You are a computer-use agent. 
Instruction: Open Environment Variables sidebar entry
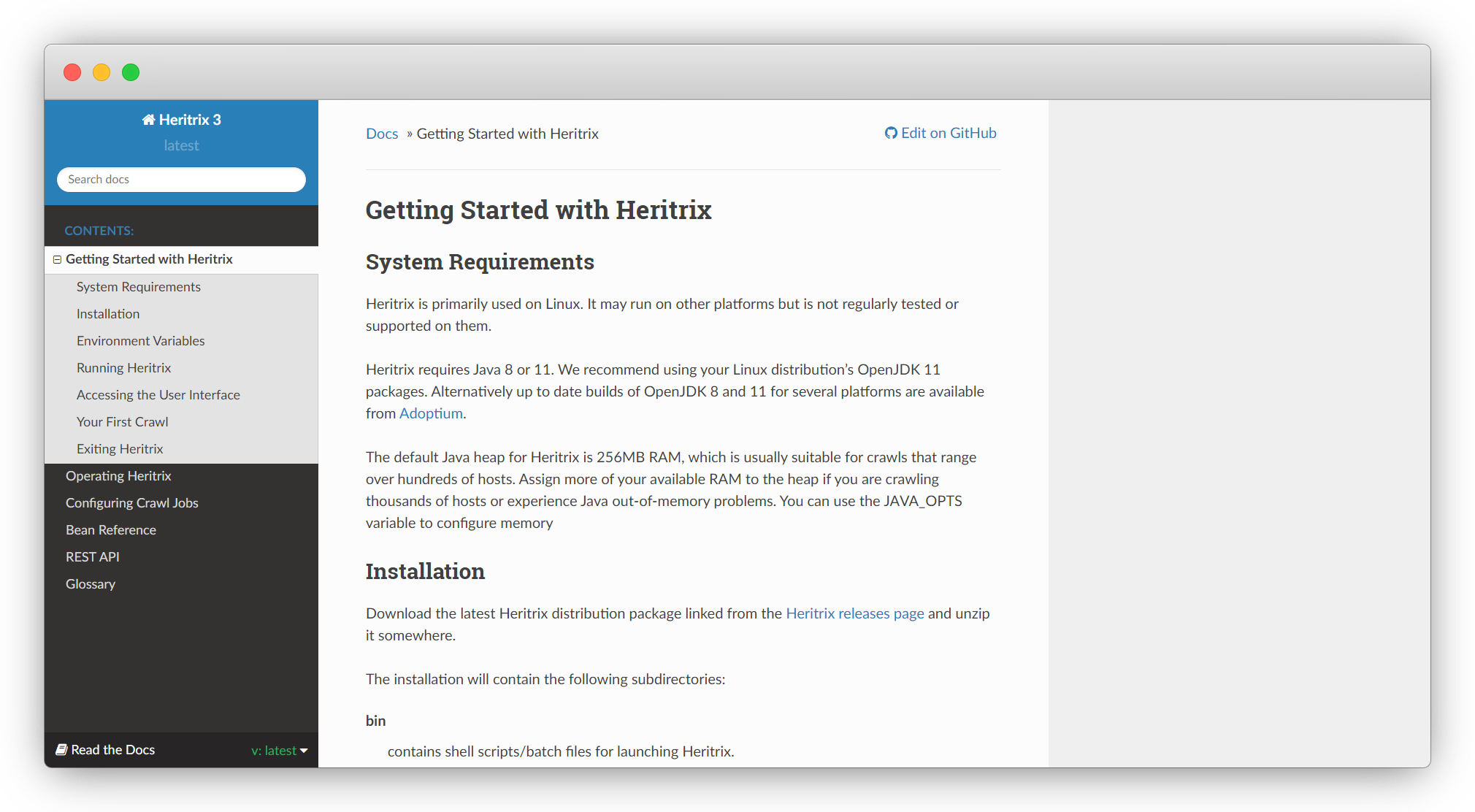tap(141, 341)
